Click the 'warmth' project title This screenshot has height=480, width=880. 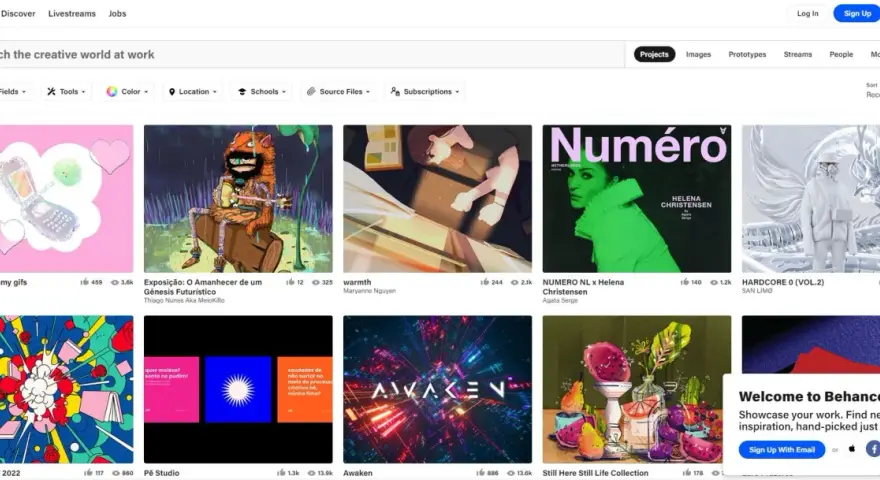tap(357, 282)
